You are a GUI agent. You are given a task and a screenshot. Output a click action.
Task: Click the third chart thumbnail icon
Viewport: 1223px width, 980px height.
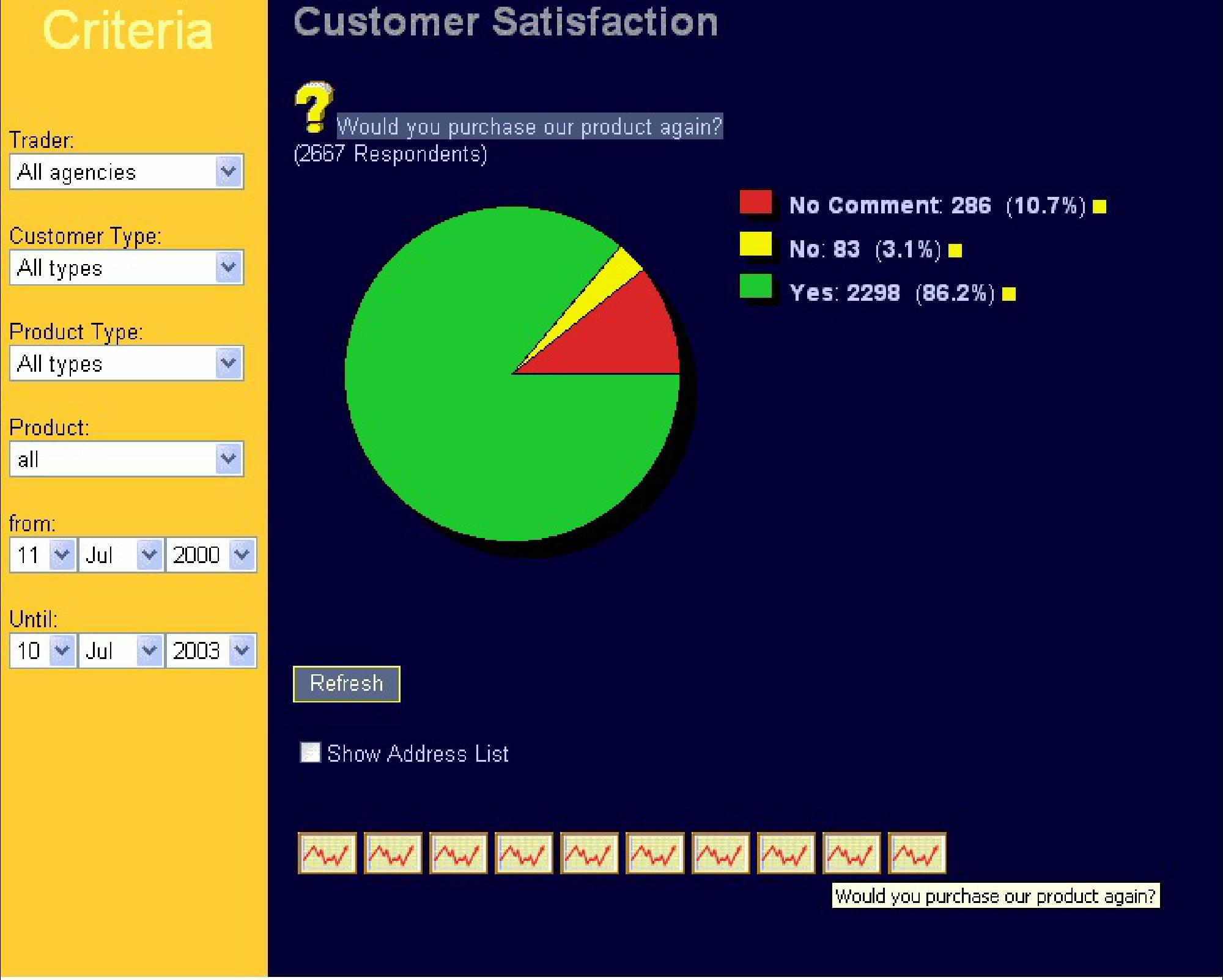pos(458,853)
